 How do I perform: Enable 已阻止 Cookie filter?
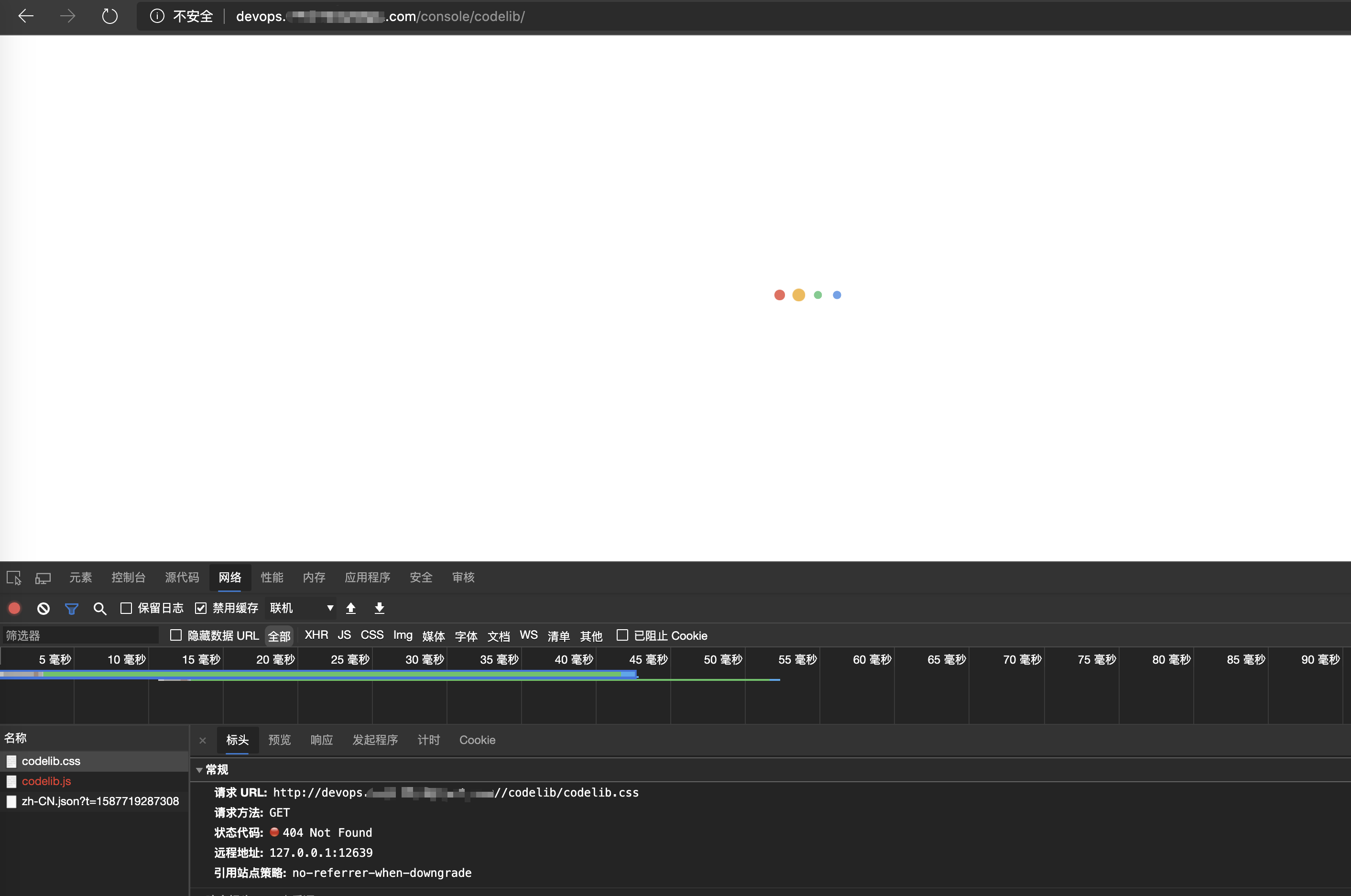(x=622, y=635)
